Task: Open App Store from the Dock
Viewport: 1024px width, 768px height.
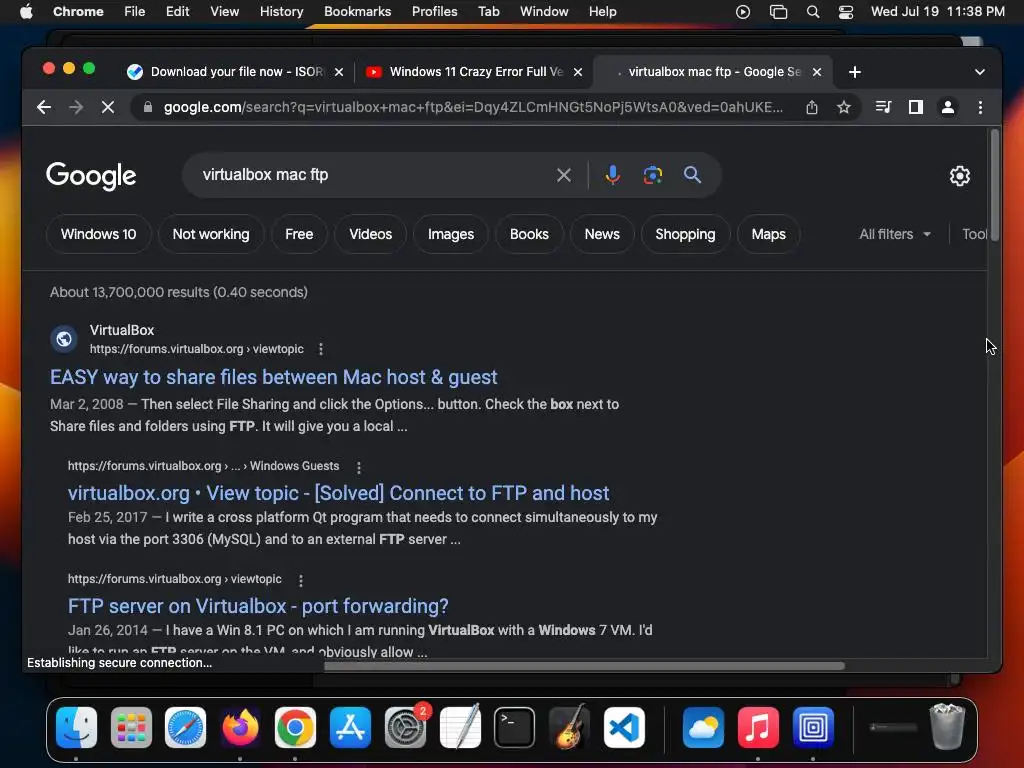Action: tap(350, 728)
